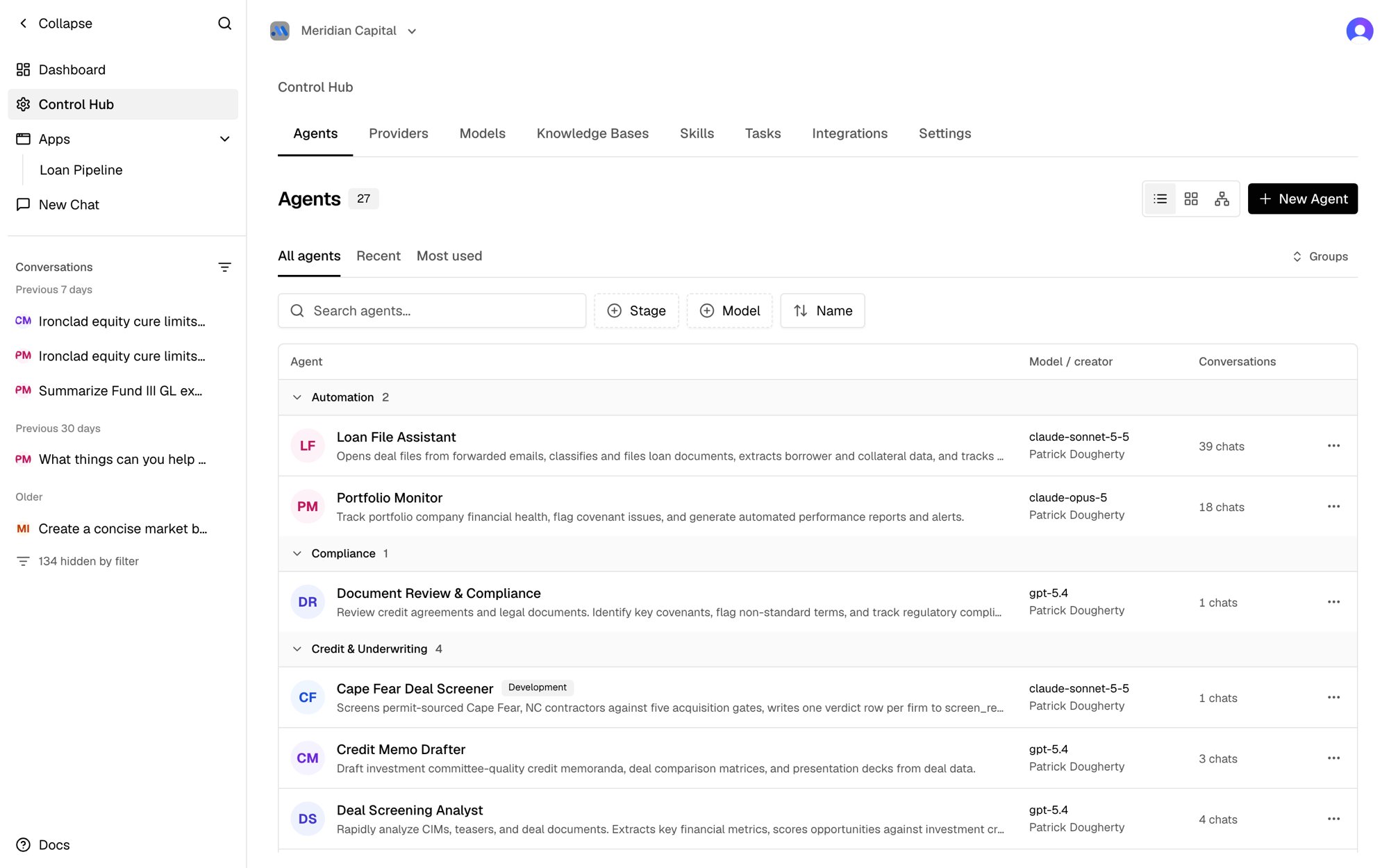Open the user profile avatar
This screenshot has width=1389, height=868.
[1359, 31]
